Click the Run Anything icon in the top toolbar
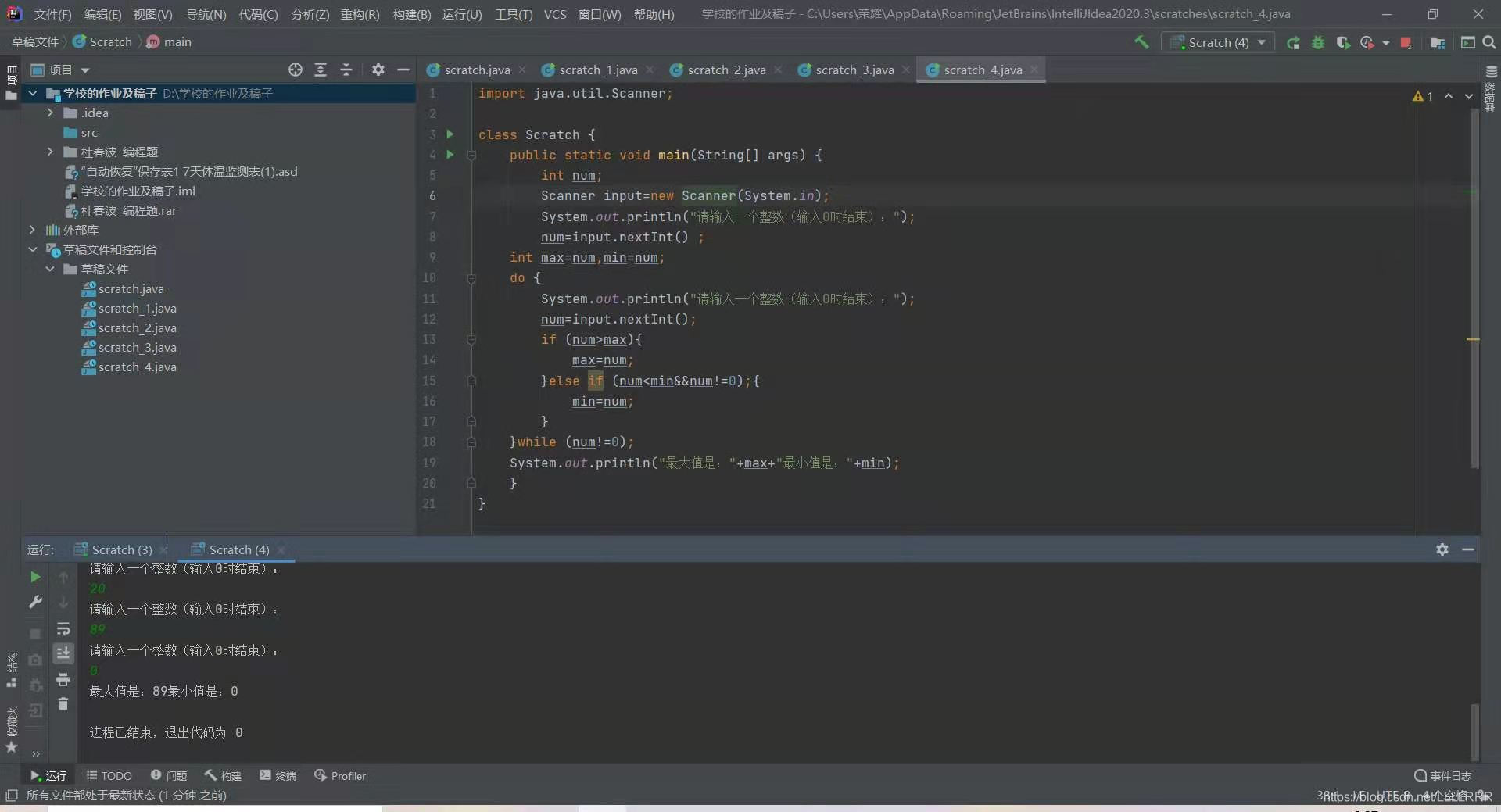Screen dimensions: 1501x812 [x=1467, y=42]
